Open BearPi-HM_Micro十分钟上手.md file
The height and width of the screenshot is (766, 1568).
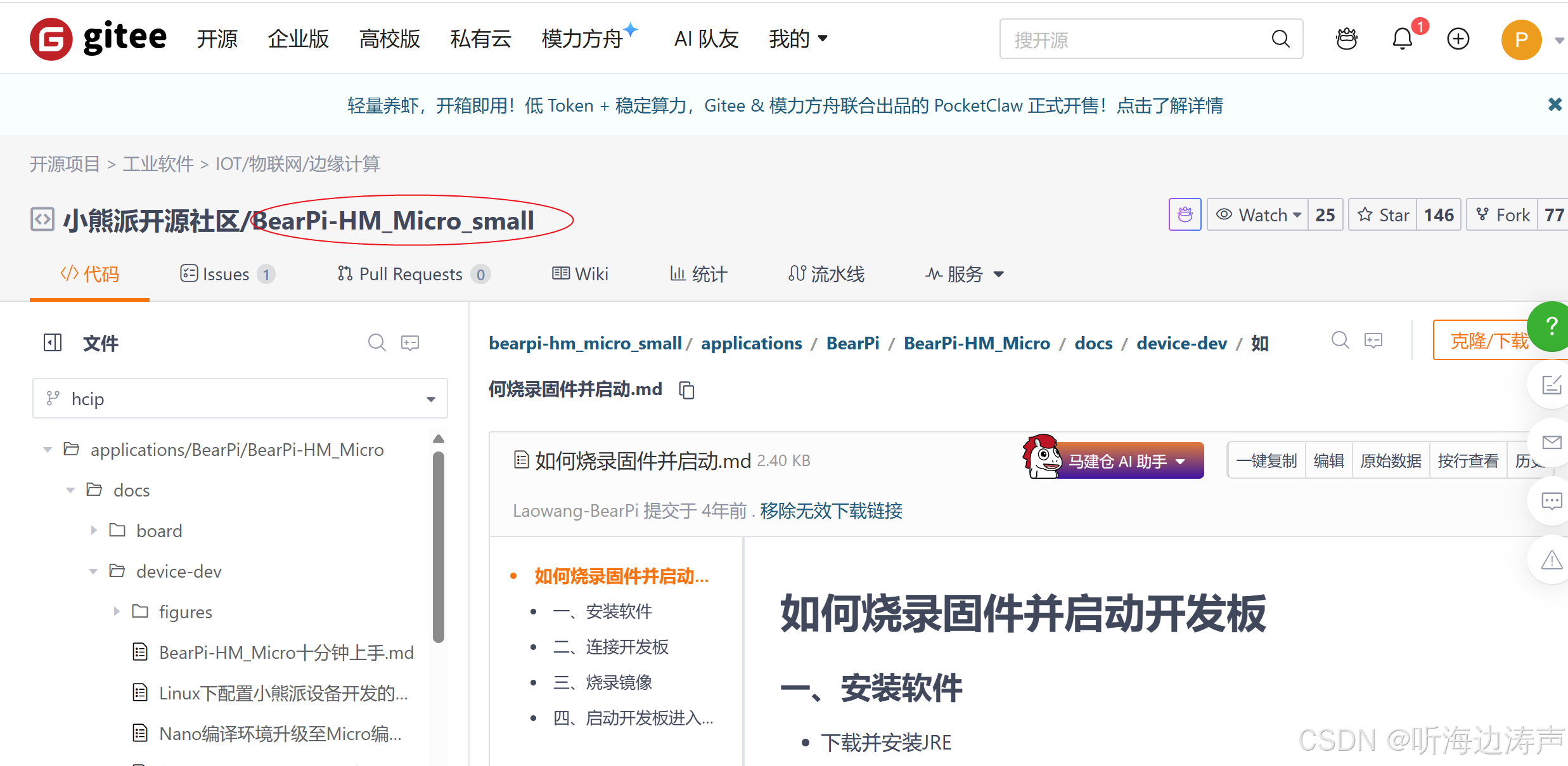[x=286, y=652]
